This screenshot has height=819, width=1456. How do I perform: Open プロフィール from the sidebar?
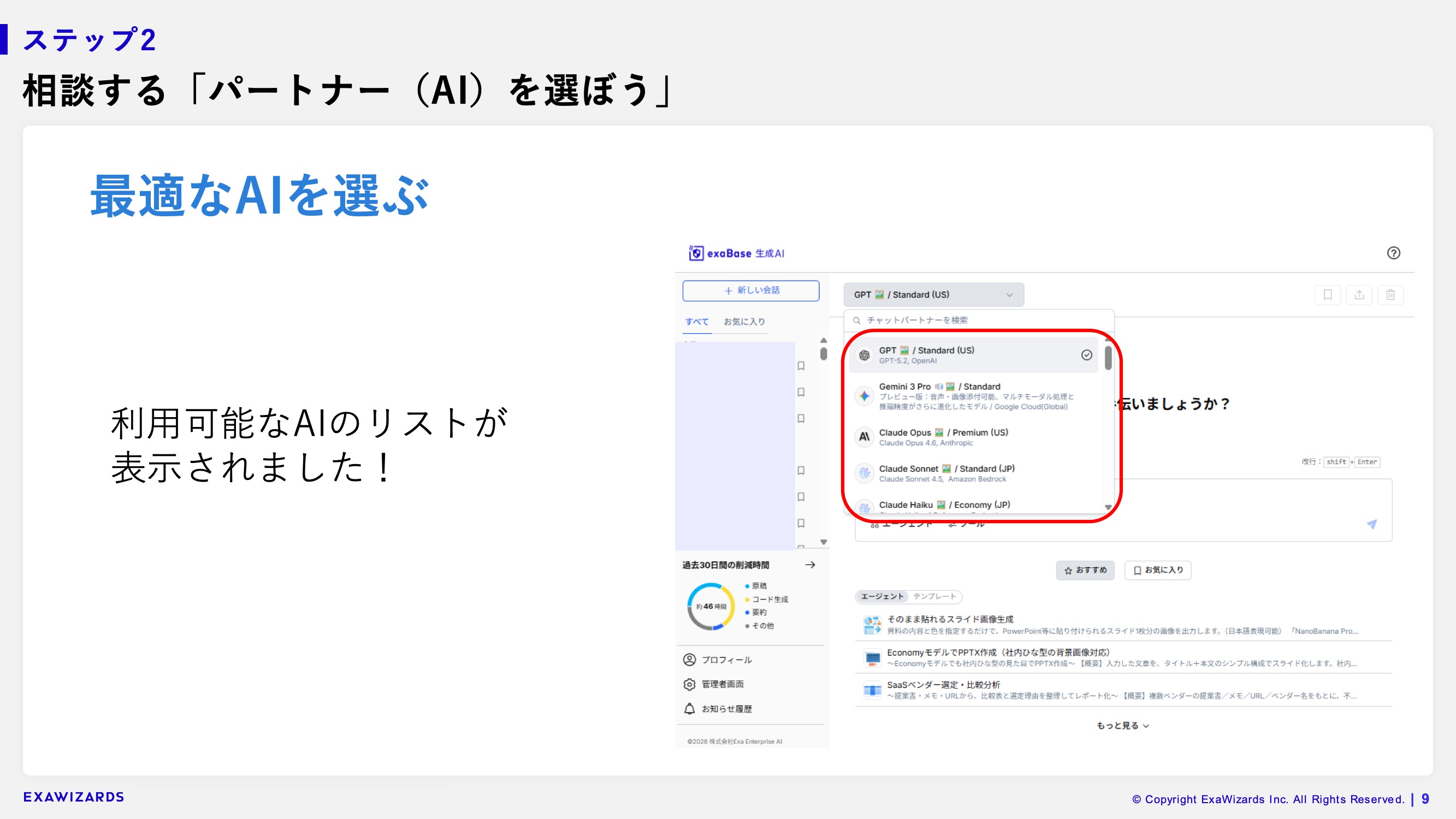click(x=727, y=660)
